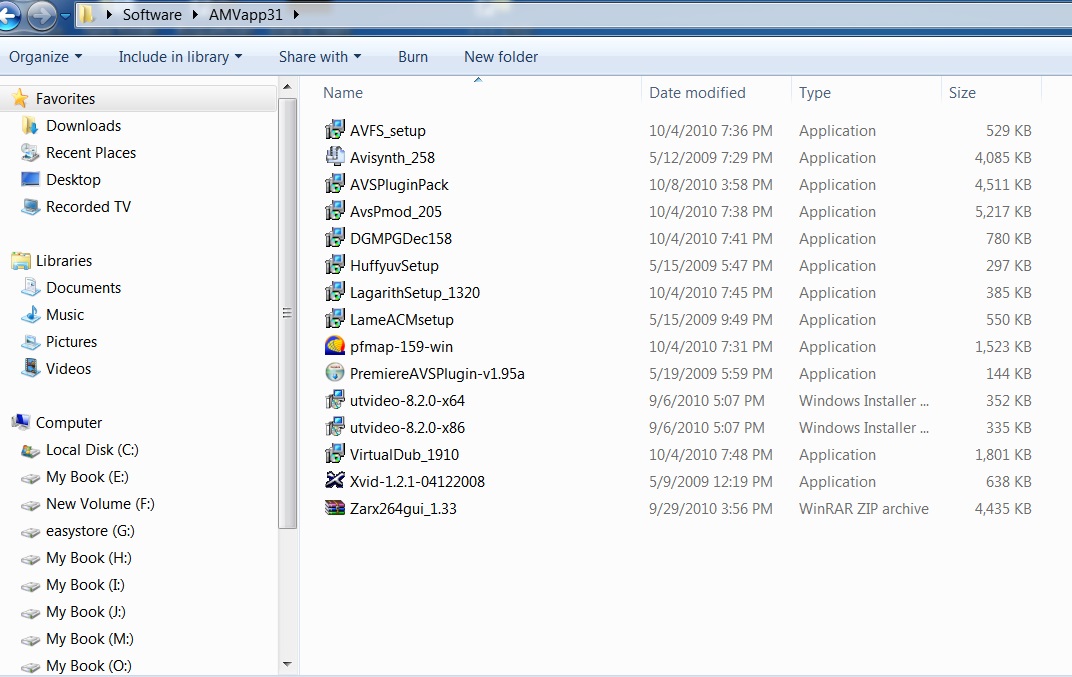Select My Book (M:) drive
1072x677 pixels.
click(x=90, y=639)
